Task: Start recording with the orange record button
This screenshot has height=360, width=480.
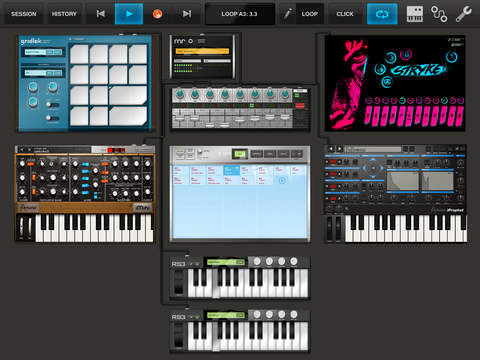Action: 157,14
